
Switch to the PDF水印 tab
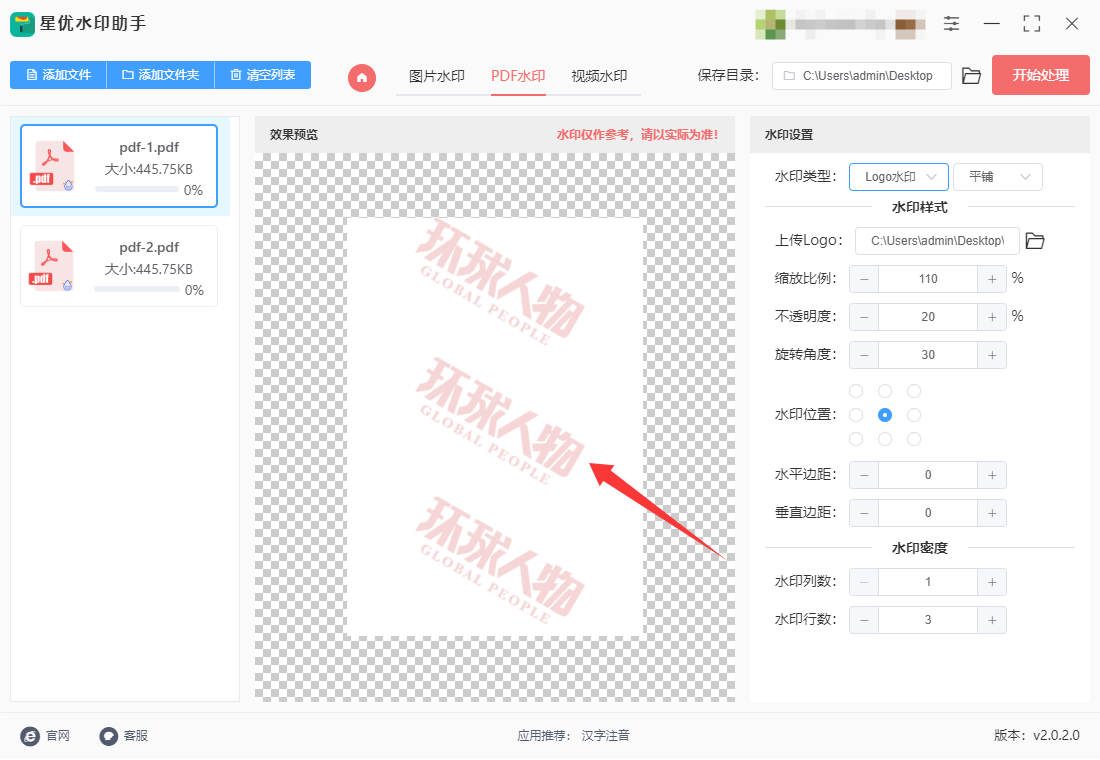coord(518,76)
